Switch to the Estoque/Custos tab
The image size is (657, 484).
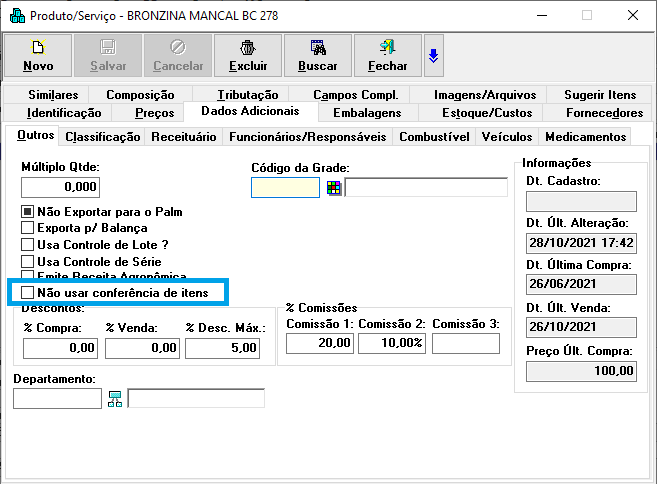coord(487,113)
